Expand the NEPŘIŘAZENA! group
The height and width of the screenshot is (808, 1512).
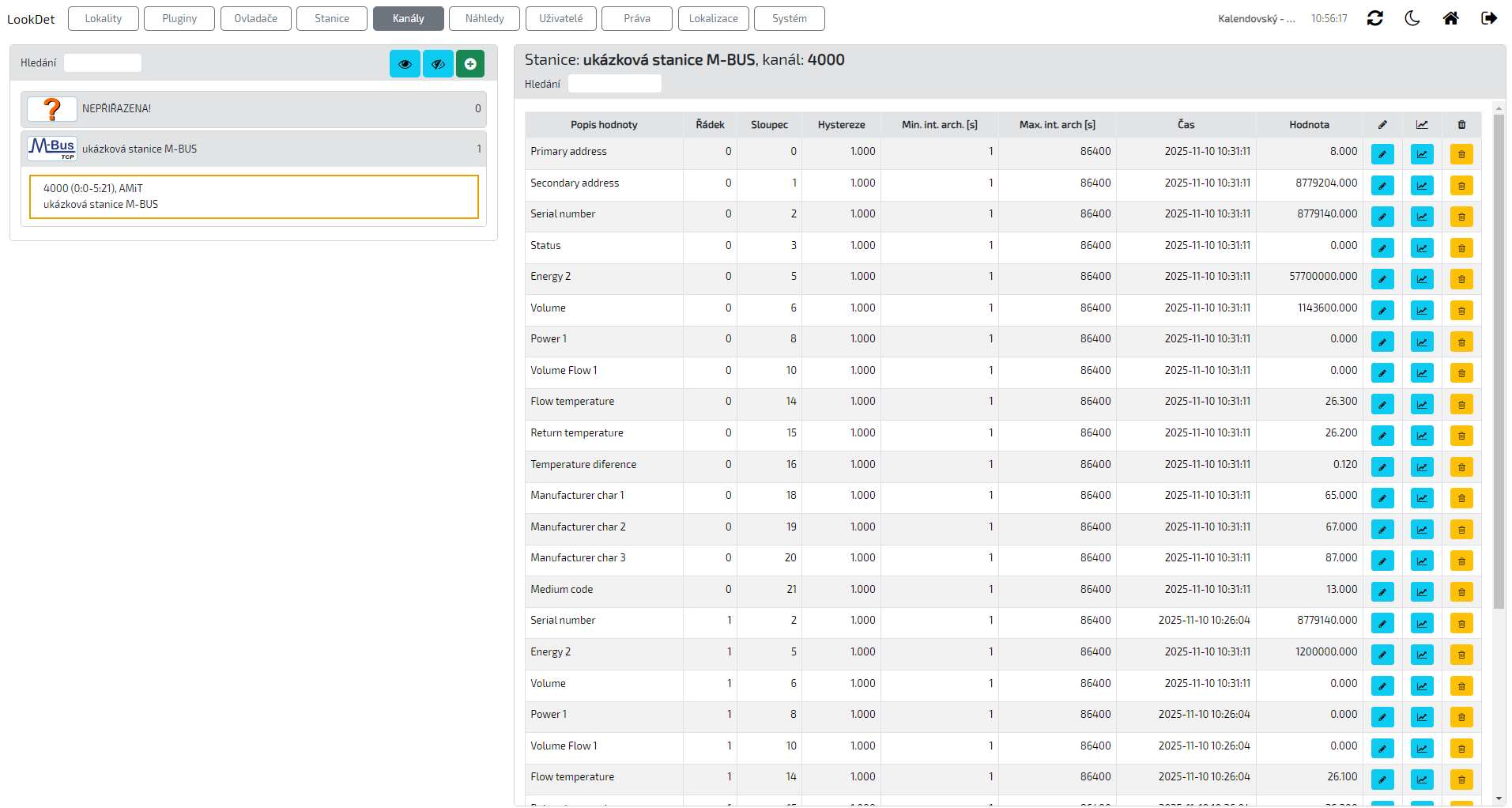(253, 109)
